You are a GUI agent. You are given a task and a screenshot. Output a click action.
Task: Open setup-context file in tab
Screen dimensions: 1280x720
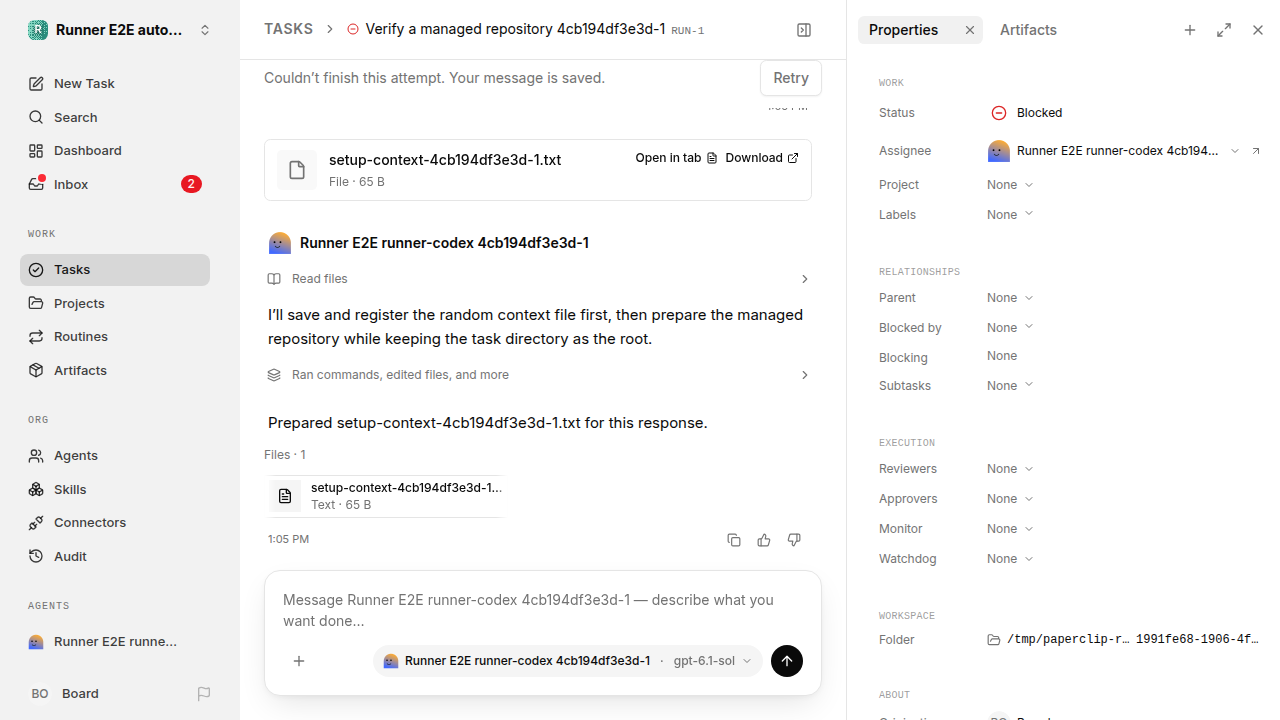[677, 158]
